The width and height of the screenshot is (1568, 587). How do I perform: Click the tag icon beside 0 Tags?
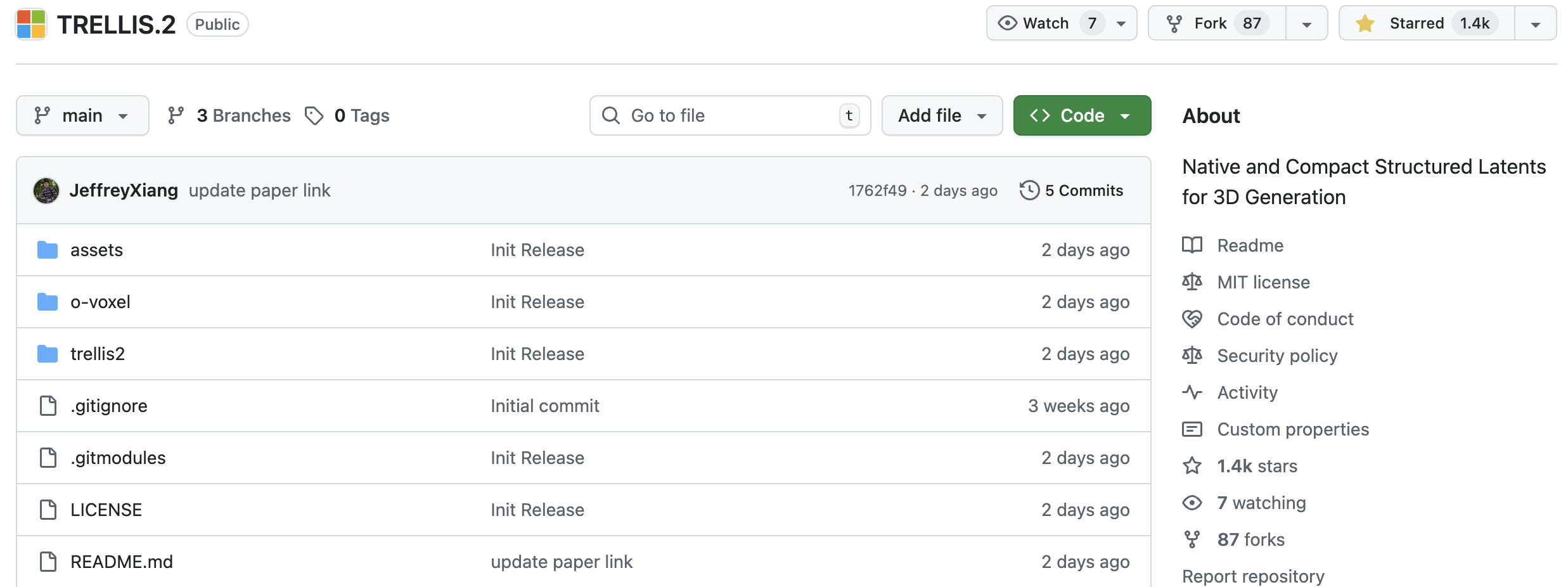click(314, 115)
